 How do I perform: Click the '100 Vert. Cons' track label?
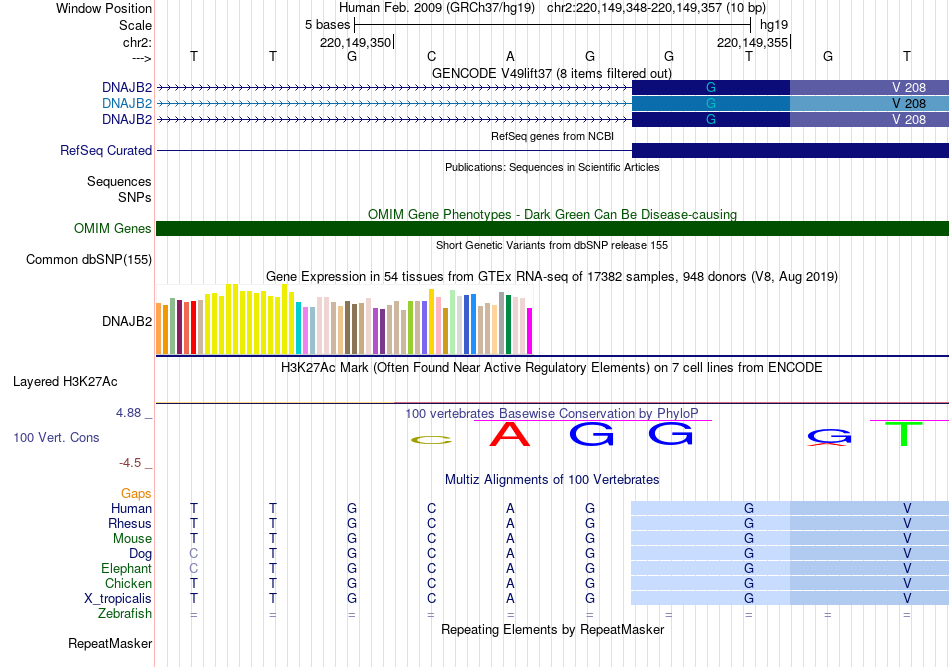[x=56, y=437]
